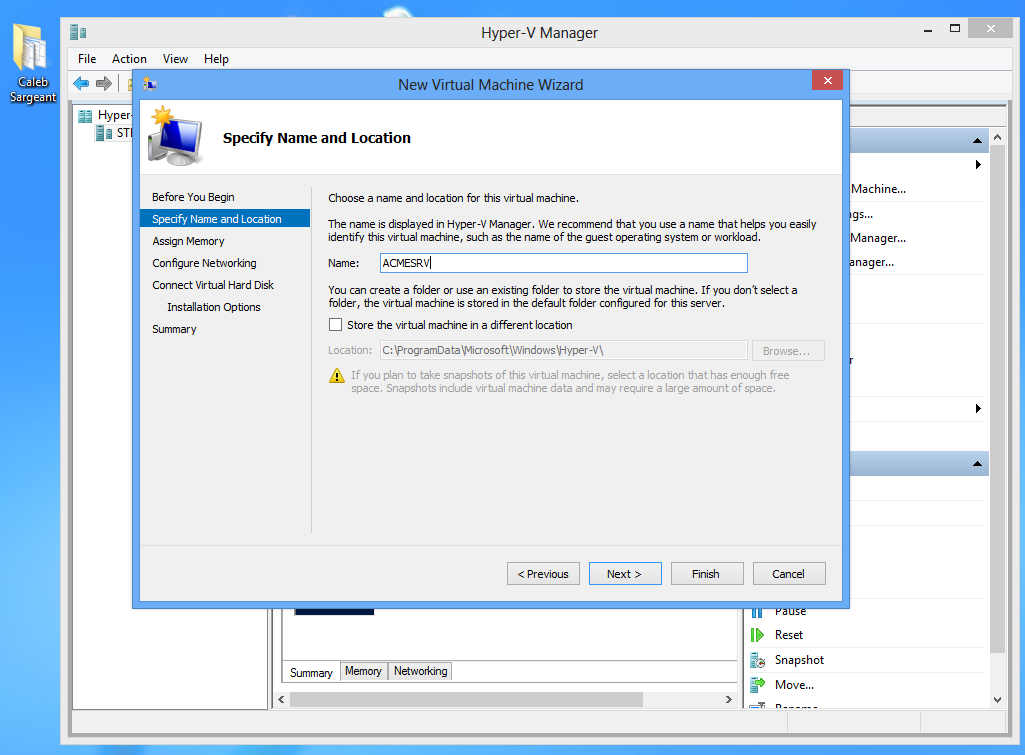Click the Hyper-V Manager title bar icon

coord(78,31)
